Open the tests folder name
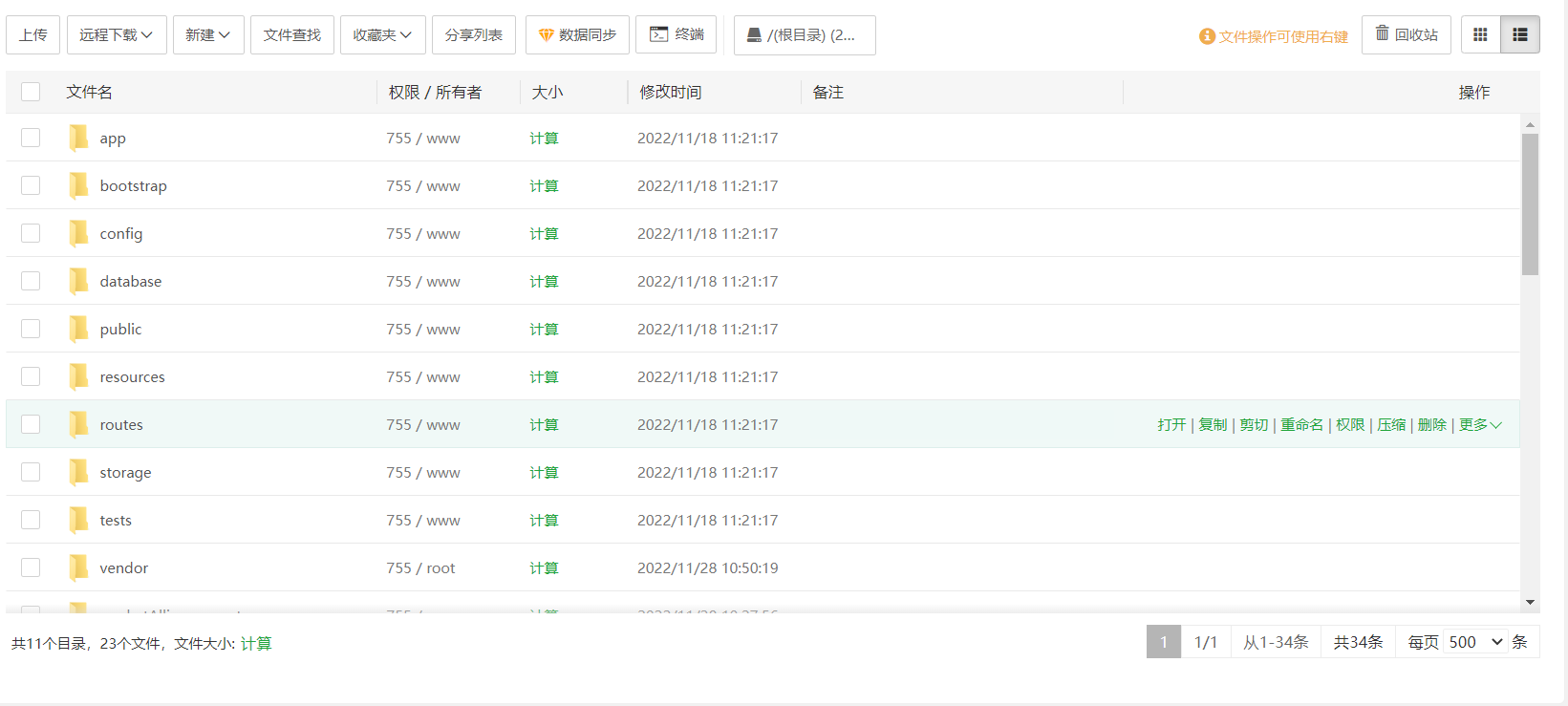The width and height of the screenshot is (1568, 706). [116, 520]
